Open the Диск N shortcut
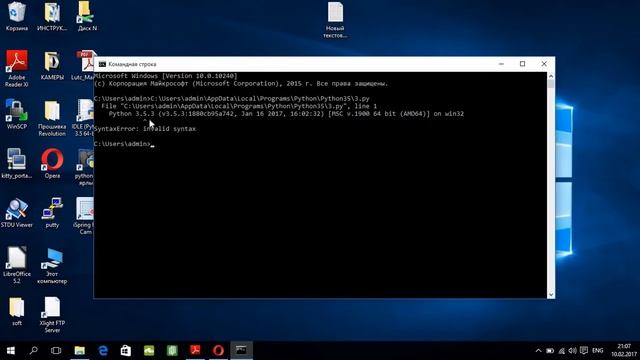Screen dimensions: 640x360 click(x=87, y=16)
